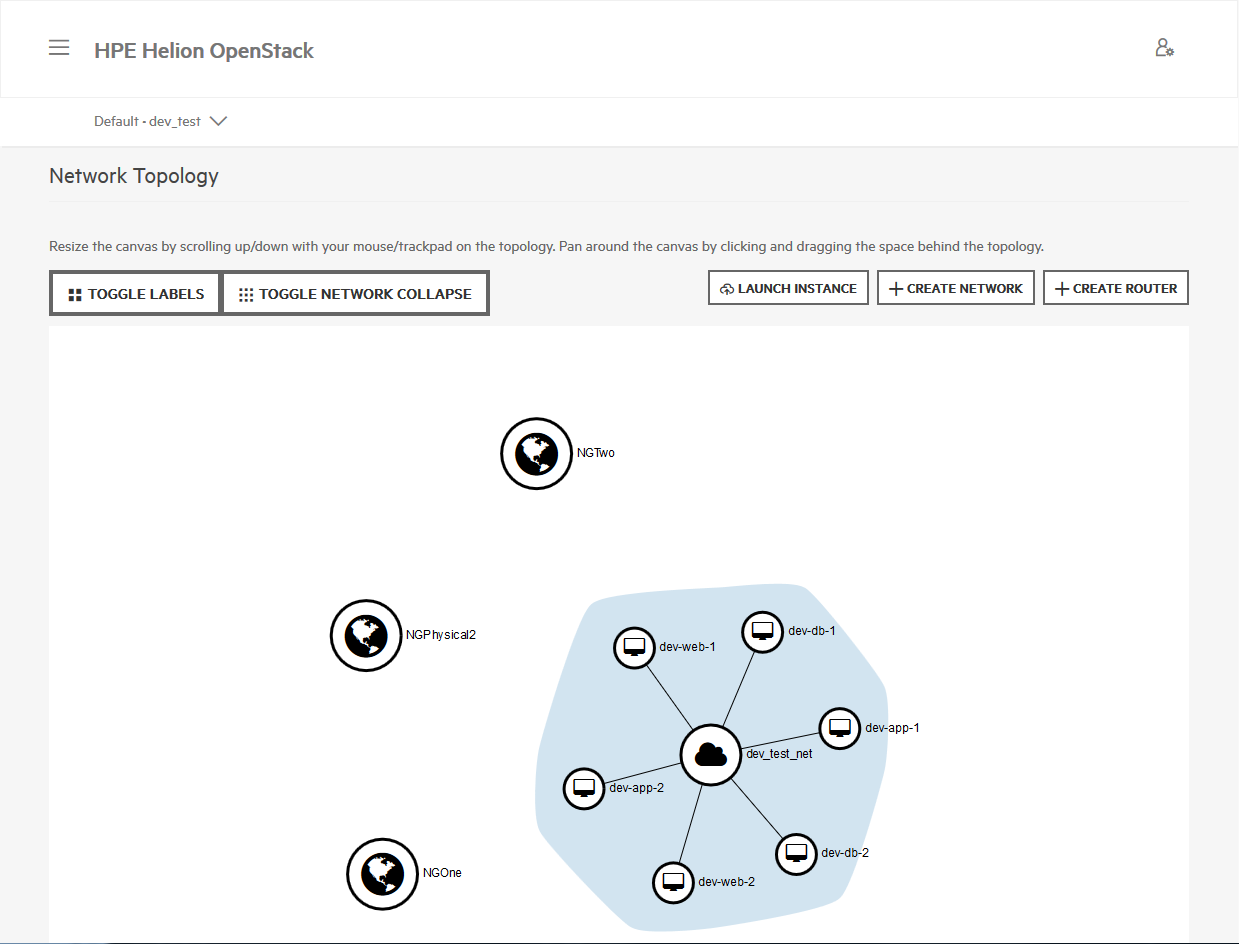Click the Create Network button
Image resolution: width=1239 pixels, height=944 pixels.
[956, 288]
